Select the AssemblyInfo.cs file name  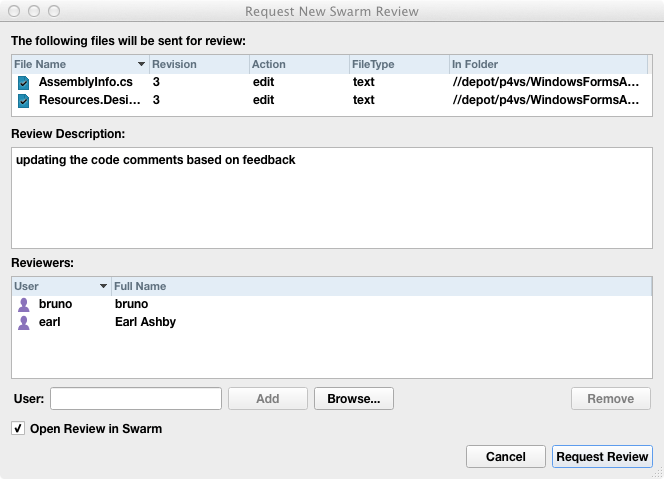86,82
